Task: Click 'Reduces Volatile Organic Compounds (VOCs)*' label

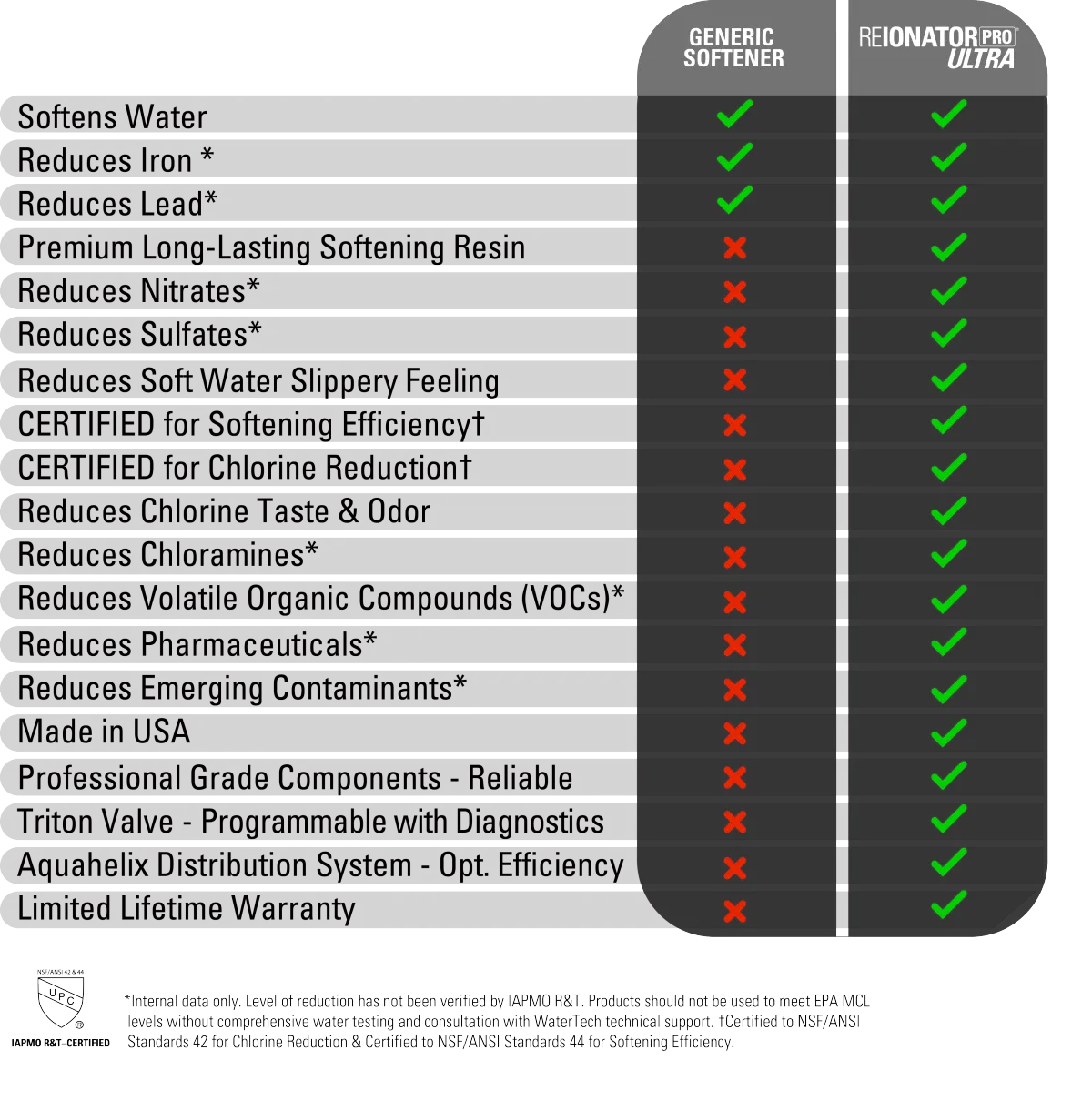Action: click(321, 599)
